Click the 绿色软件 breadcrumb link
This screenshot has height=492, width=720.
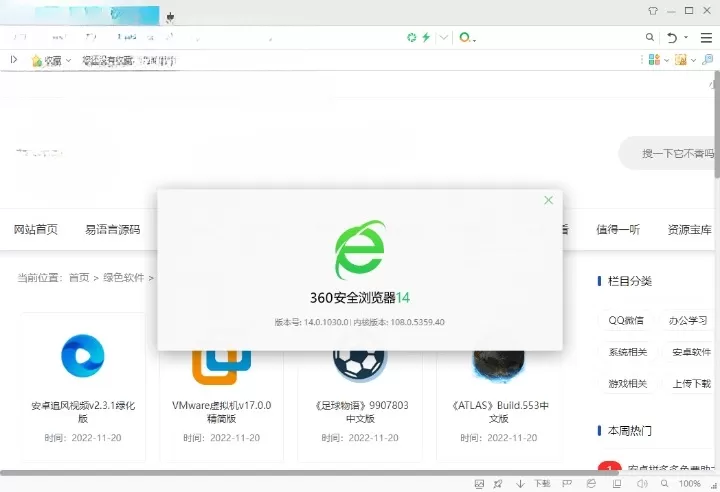pyautogui.click(x=124, y=277)
